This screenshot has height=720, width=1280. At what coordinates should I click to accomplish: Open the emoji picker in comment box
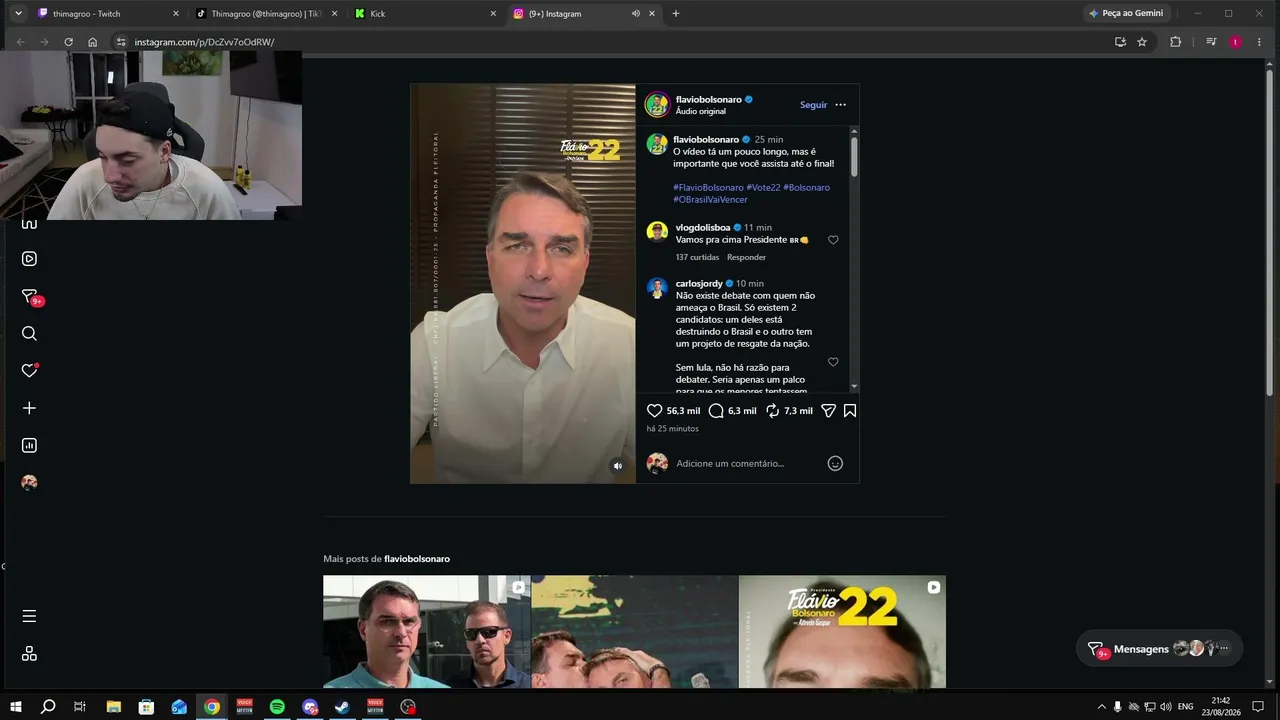click(x=835, y=463)
